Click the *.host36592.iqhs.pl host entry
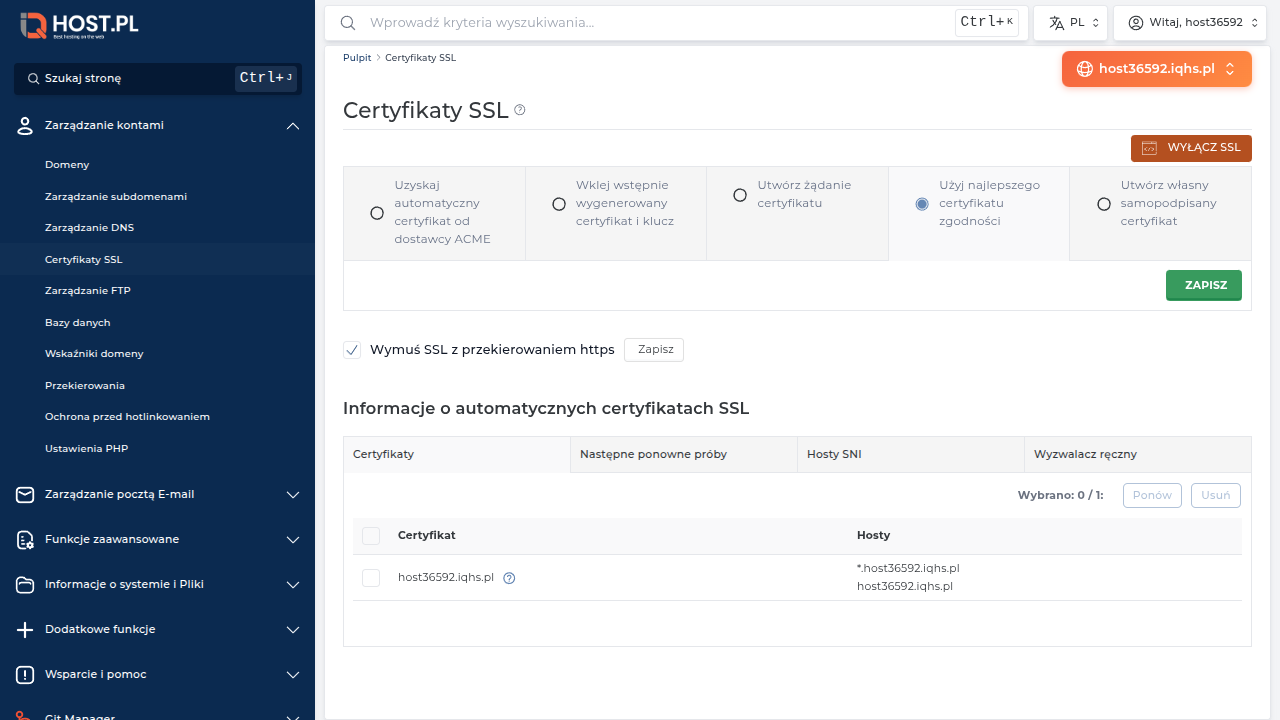 pos(908,568)
